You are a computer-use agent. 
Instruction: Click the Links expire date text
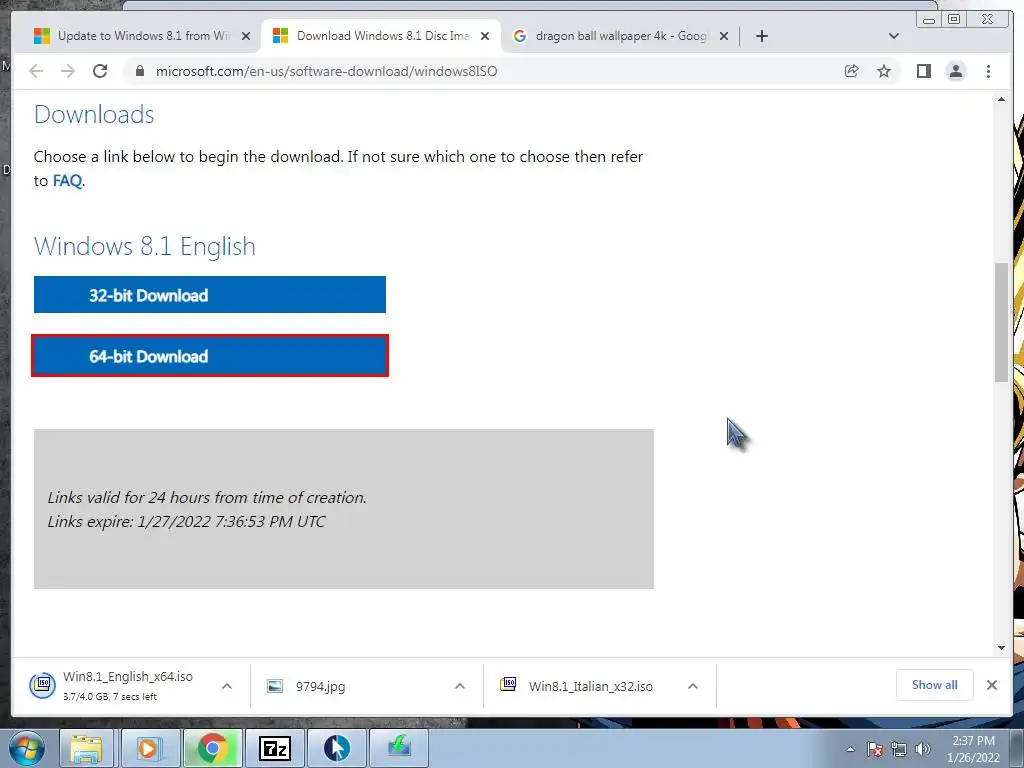coord(186,521)
